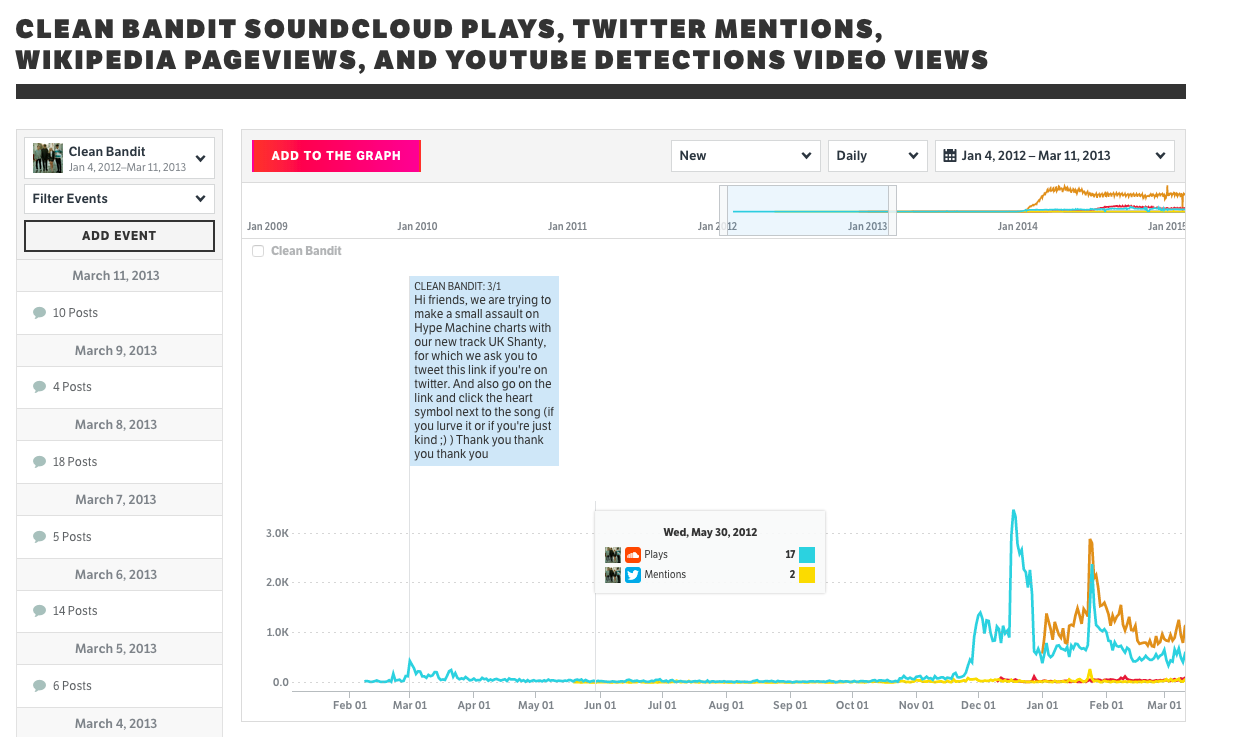
Task: Click the comment icon beside 14 Posts
Action: pos(40,611)
